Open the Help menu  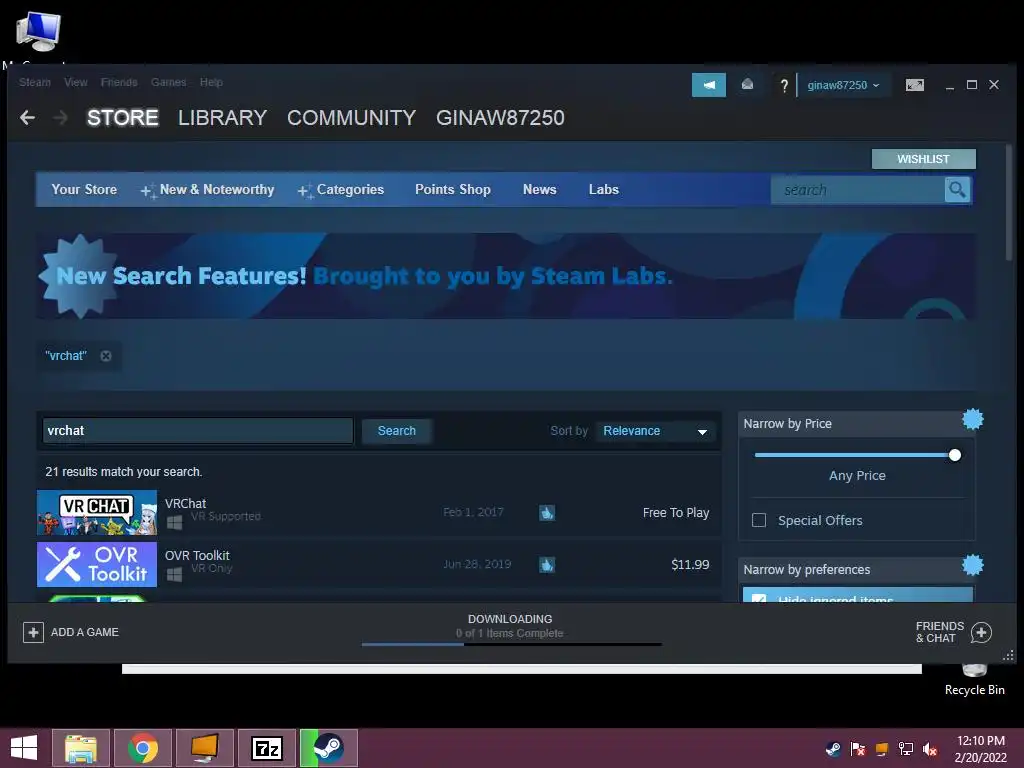point(211,82)
